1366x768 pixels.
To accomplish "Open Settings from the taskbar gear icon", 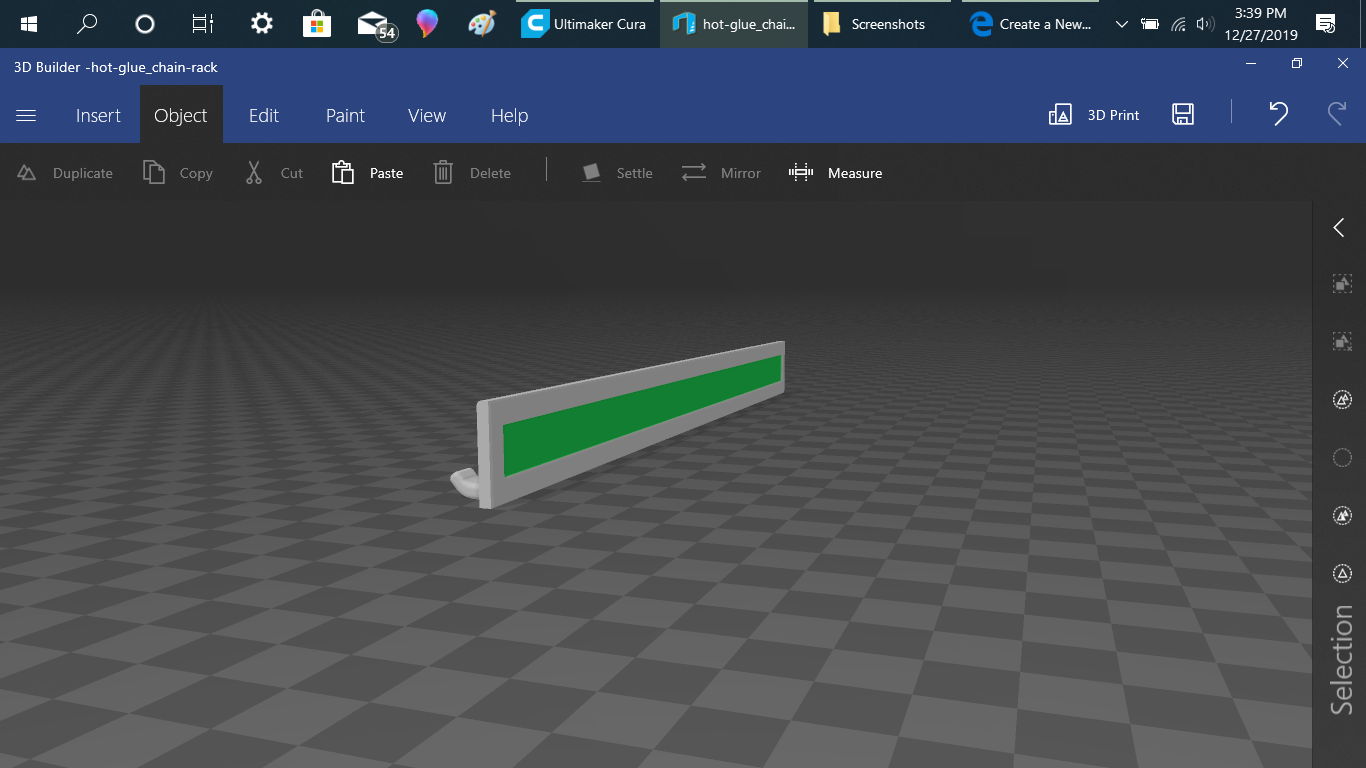I will 261,24.
